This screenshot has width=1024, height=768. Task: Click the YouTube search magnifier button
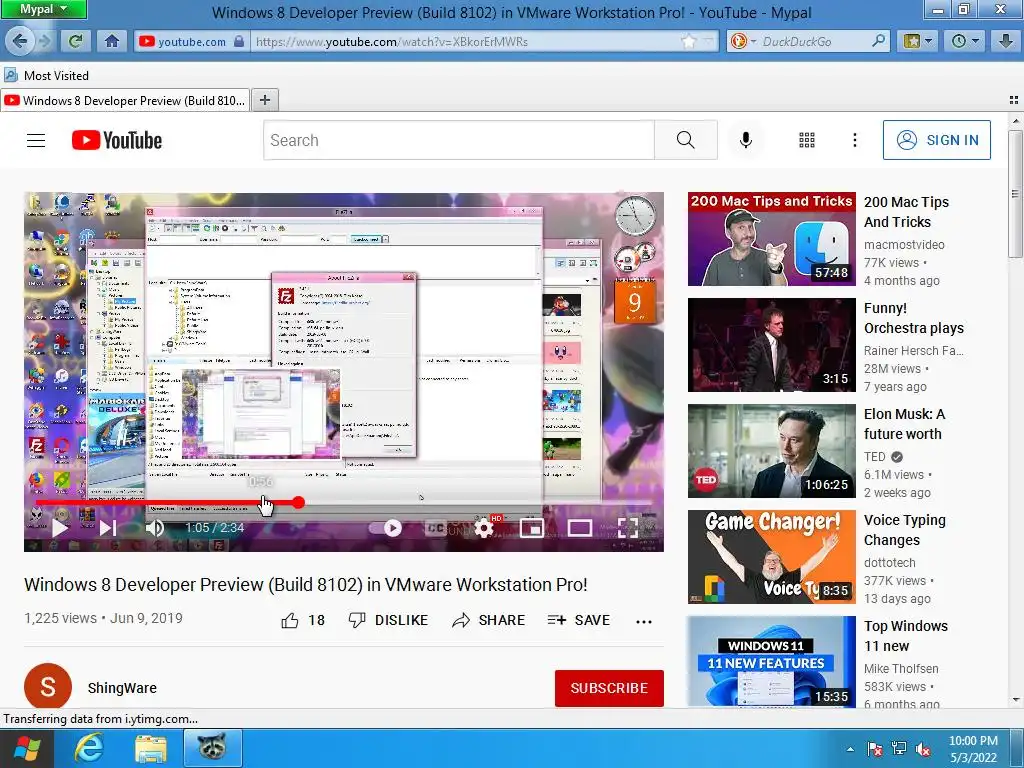pos(686,140)
